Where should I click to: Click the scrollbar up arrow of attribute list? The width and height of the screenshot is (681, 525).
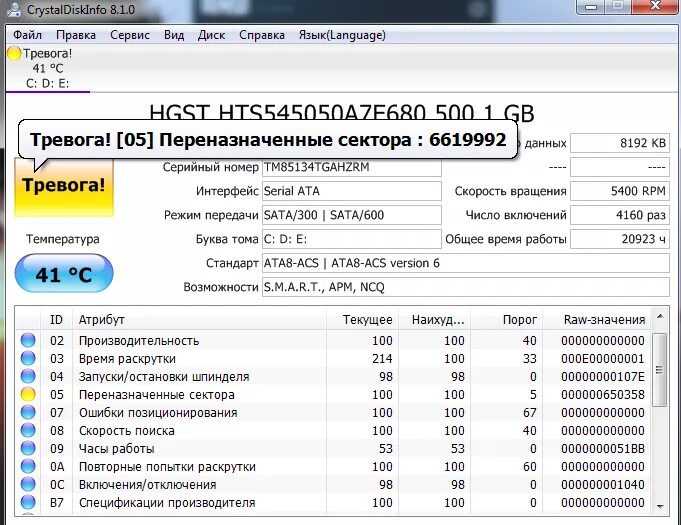[x=660, y=317]
